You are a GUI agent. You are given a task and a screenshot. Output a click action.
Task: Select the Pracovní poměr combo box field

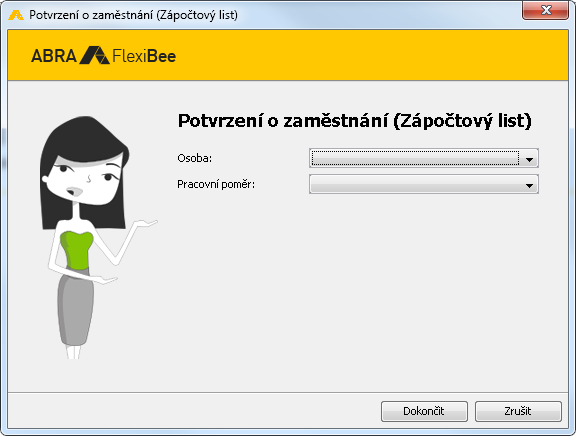pos(424,184)
